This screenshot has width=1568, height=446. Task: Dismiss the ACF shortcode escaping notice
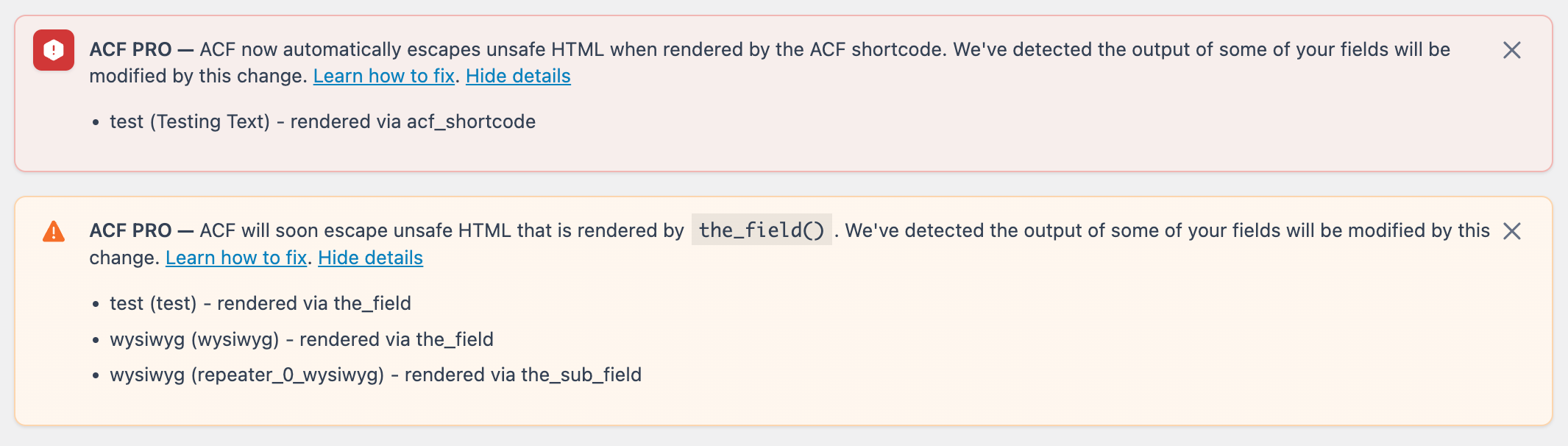[1514, 51]
